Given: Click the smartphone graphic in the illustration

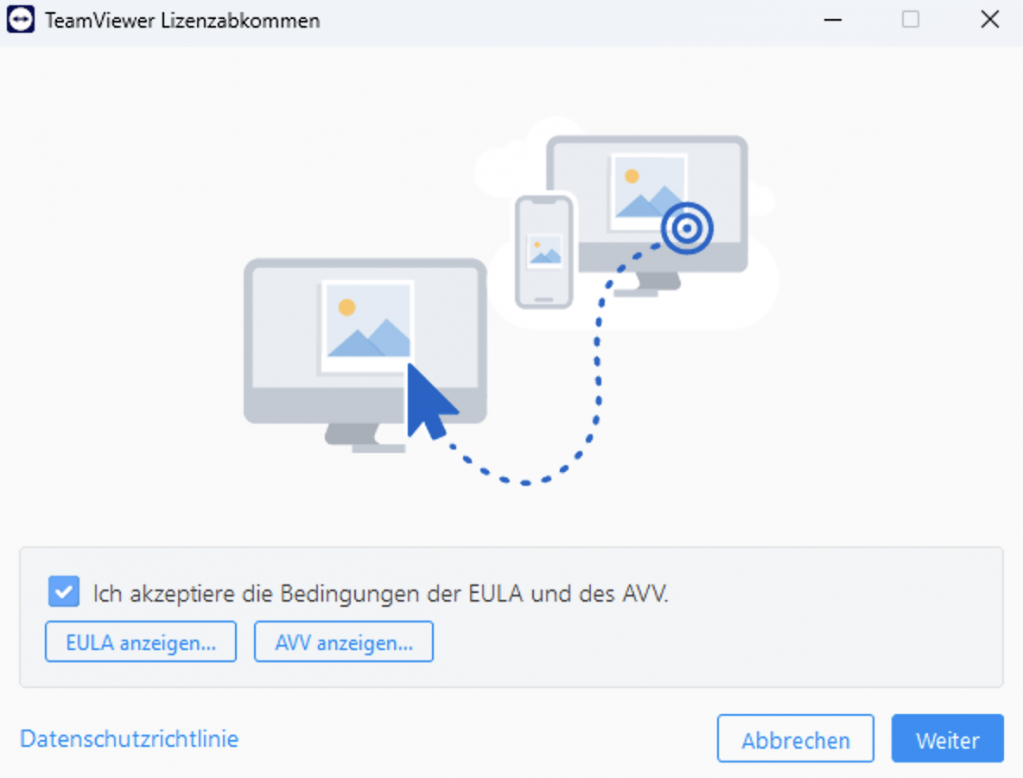Looking at the screenshot, I should [x=543, y=251].
